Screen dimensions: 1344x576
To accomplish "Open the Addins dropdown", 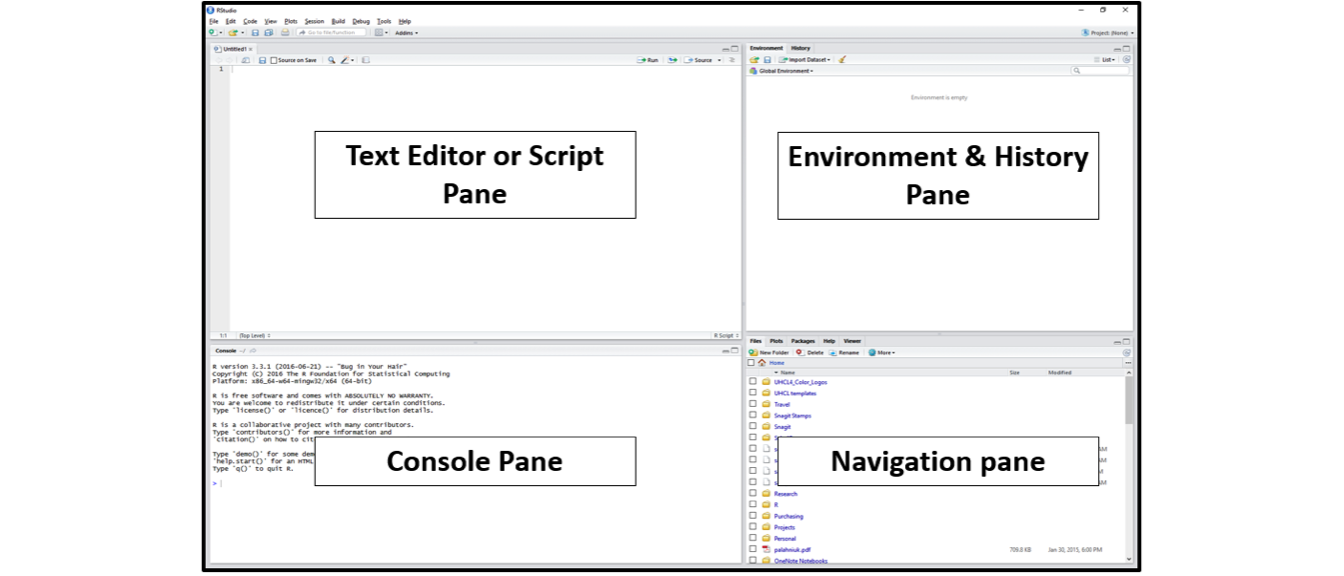I will (407, 33).
